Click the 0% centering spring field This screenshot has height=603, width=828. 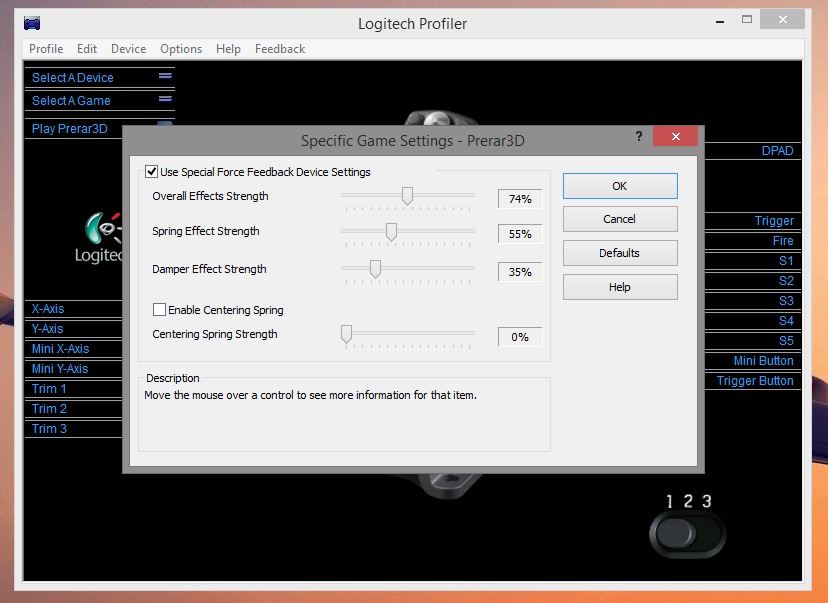520,337
